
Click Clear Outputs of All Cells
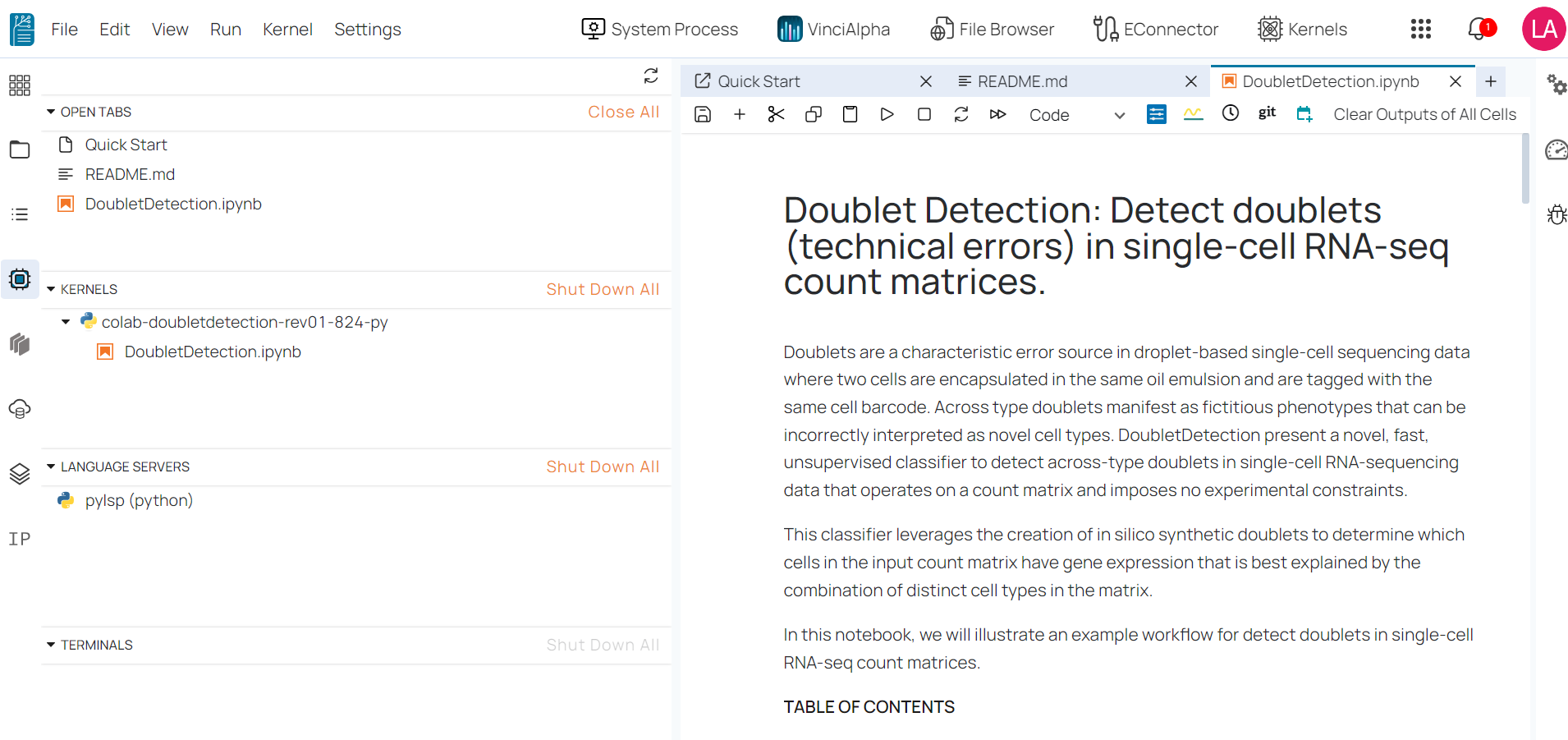click(1425, 114)
